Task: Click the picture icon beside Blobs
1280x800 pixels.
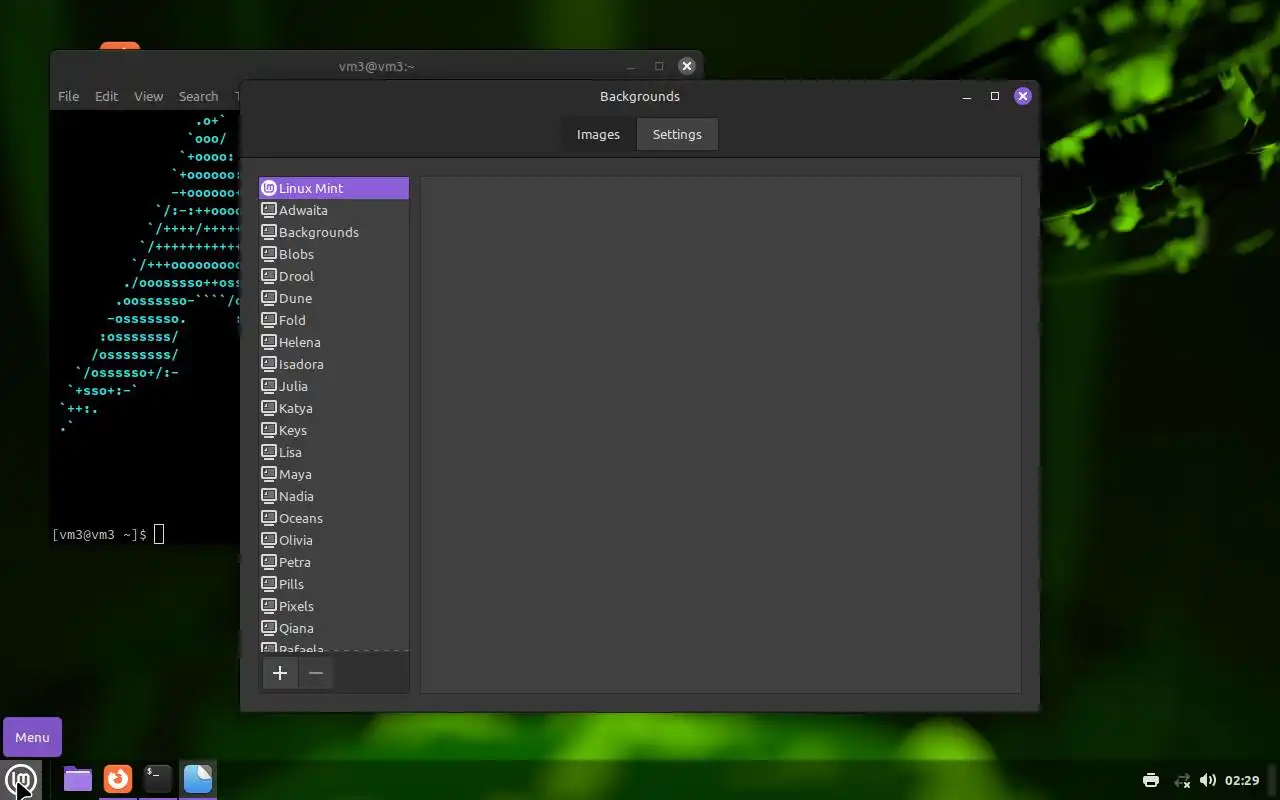Action: [268, 254]
